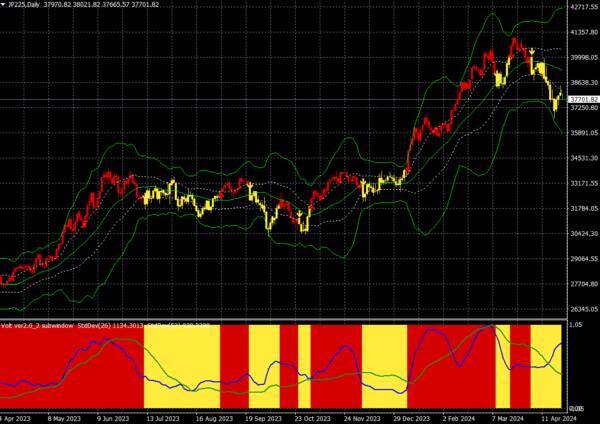Viewport: 600px width, 424px height.
Task: Click the wide yellow zone under July 2023
Action: (x=182, y=366)
